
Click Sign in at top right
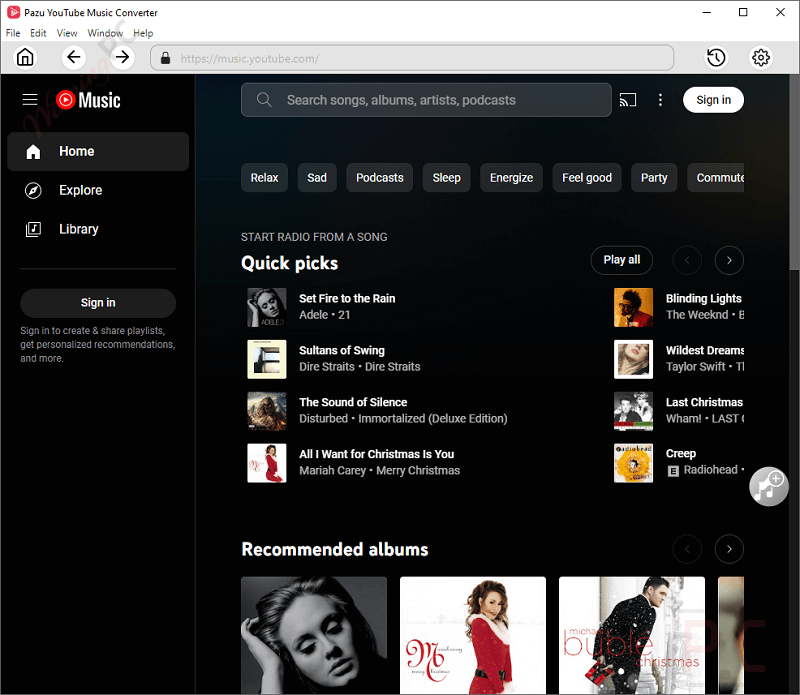tap(713, 100)
